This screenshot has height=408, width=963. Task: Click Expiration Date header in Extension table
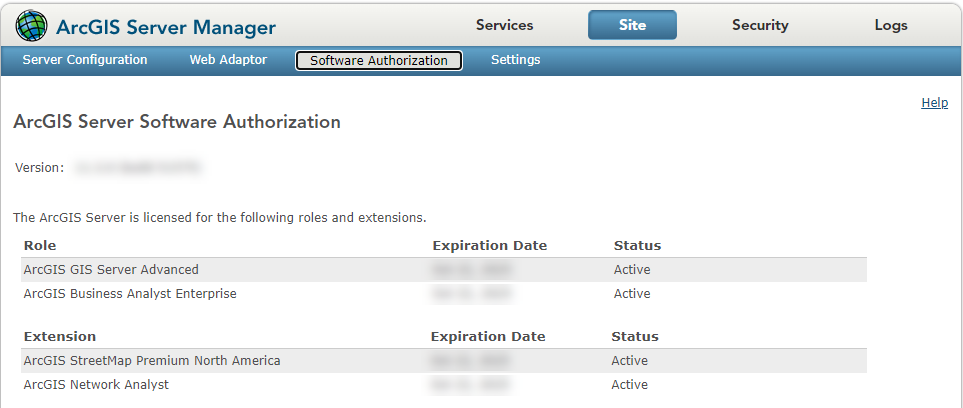(488, 337)
